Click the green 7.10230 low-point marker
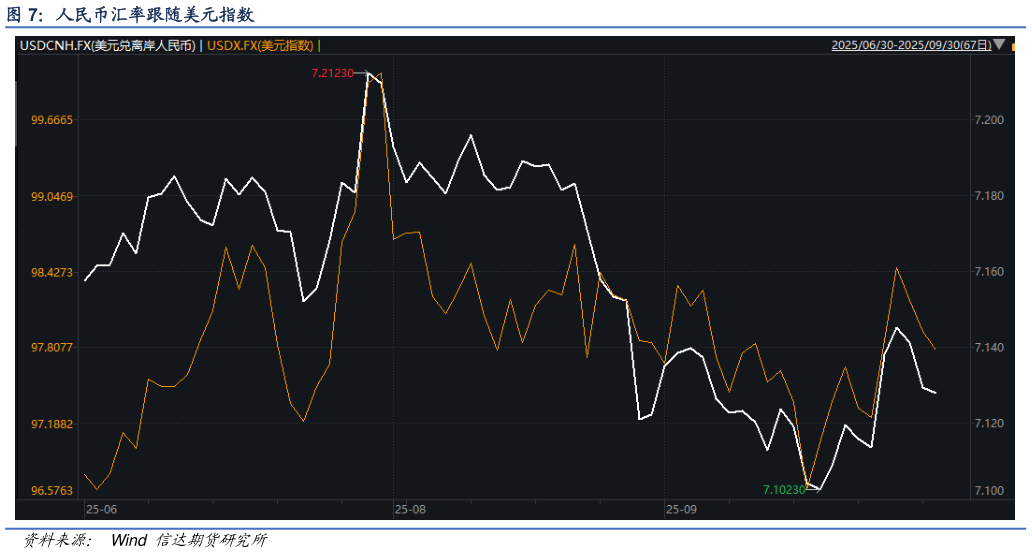The height and width of the screenshot is (553, 1032). pyautogui.click(x=784, y=489)
